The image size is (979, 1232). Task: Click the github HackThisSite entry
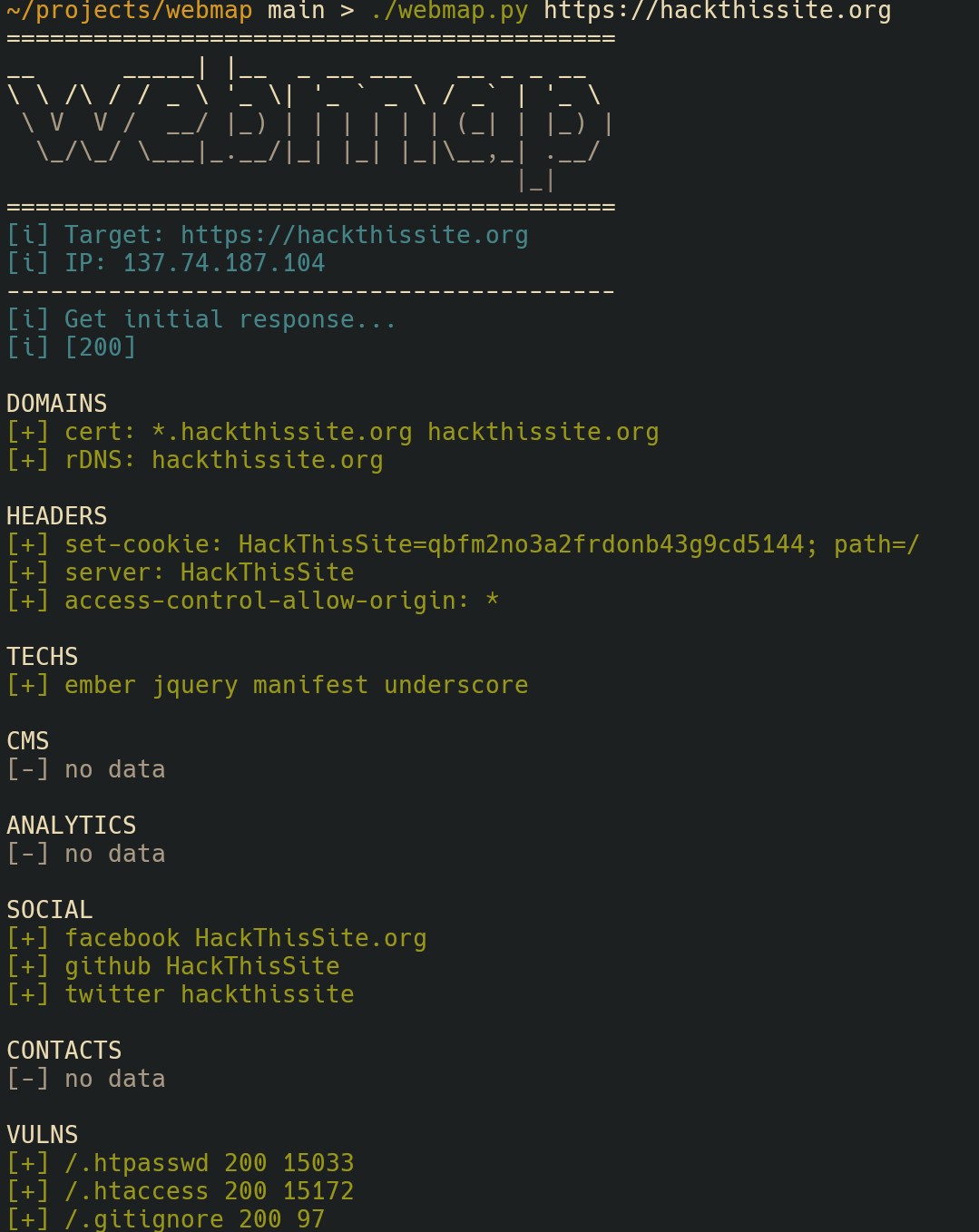pyautogui.click(x=201, y=966)
